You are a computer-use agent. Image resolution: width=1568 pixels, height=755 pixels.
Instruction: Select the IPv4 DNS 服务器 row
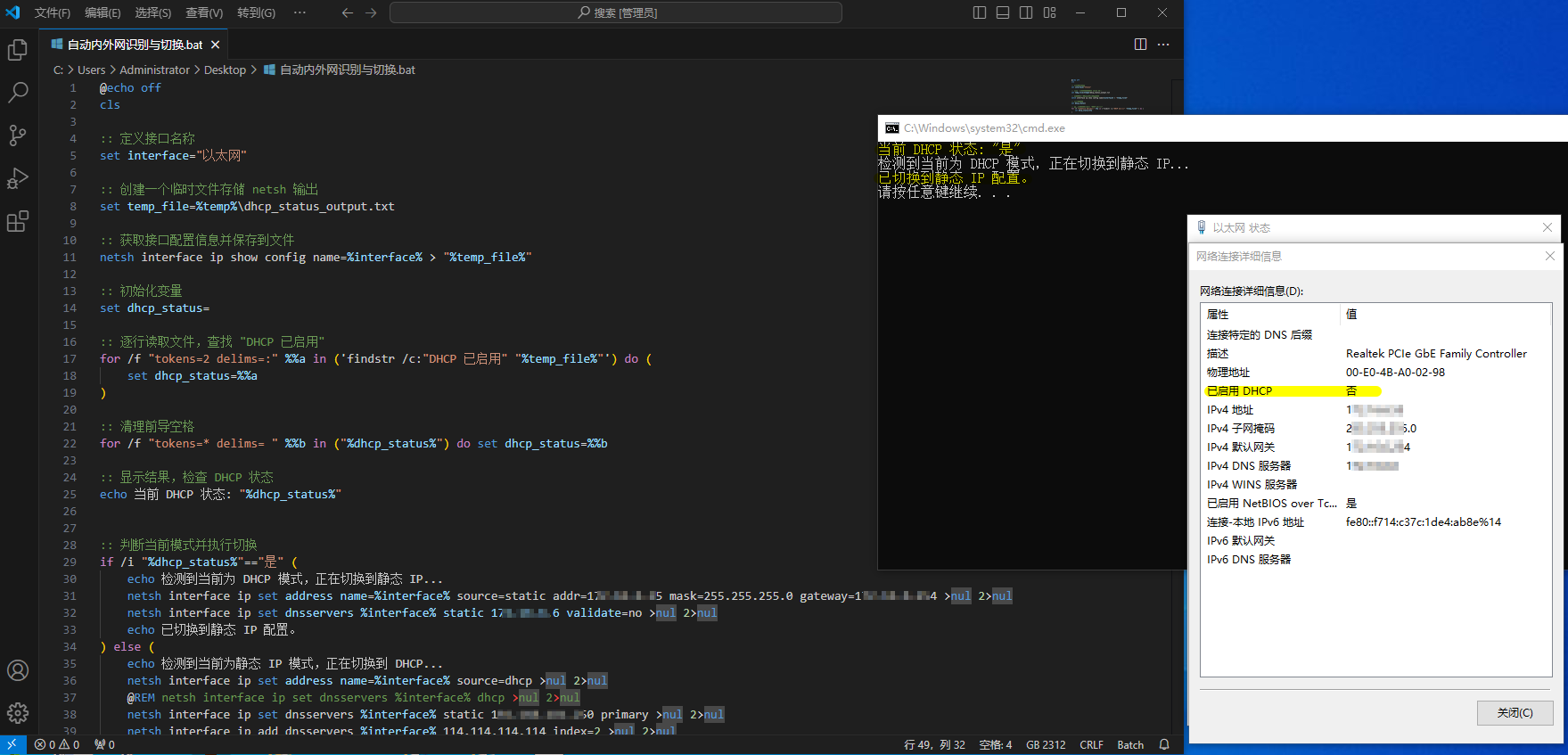point(1375,465)
